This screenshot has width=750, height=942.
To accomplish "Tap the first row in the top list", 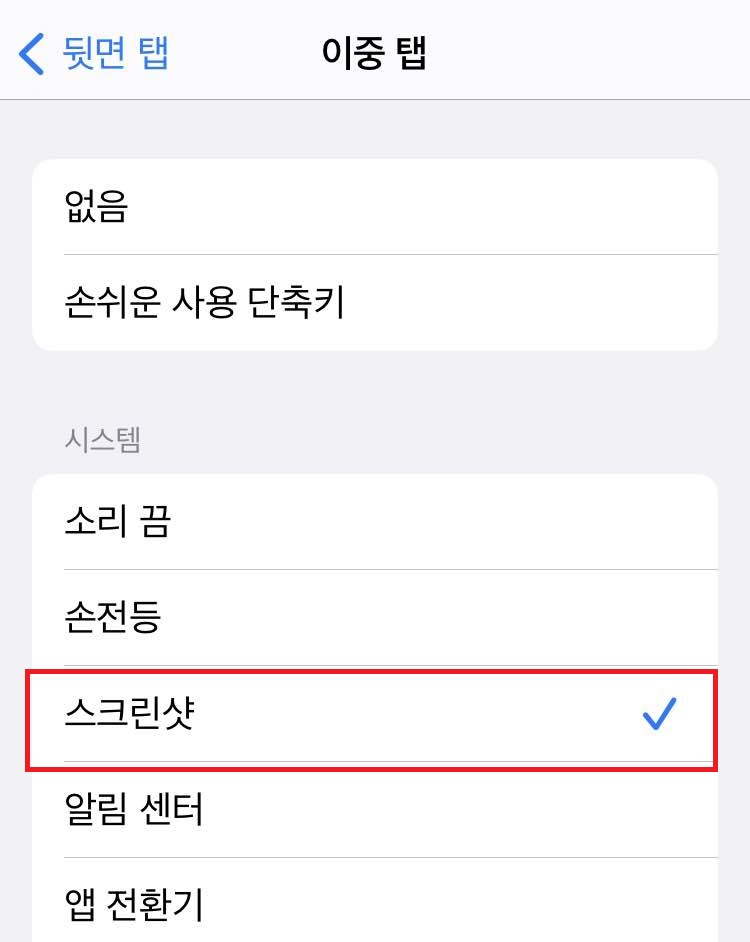I will (x=375, y=205).
